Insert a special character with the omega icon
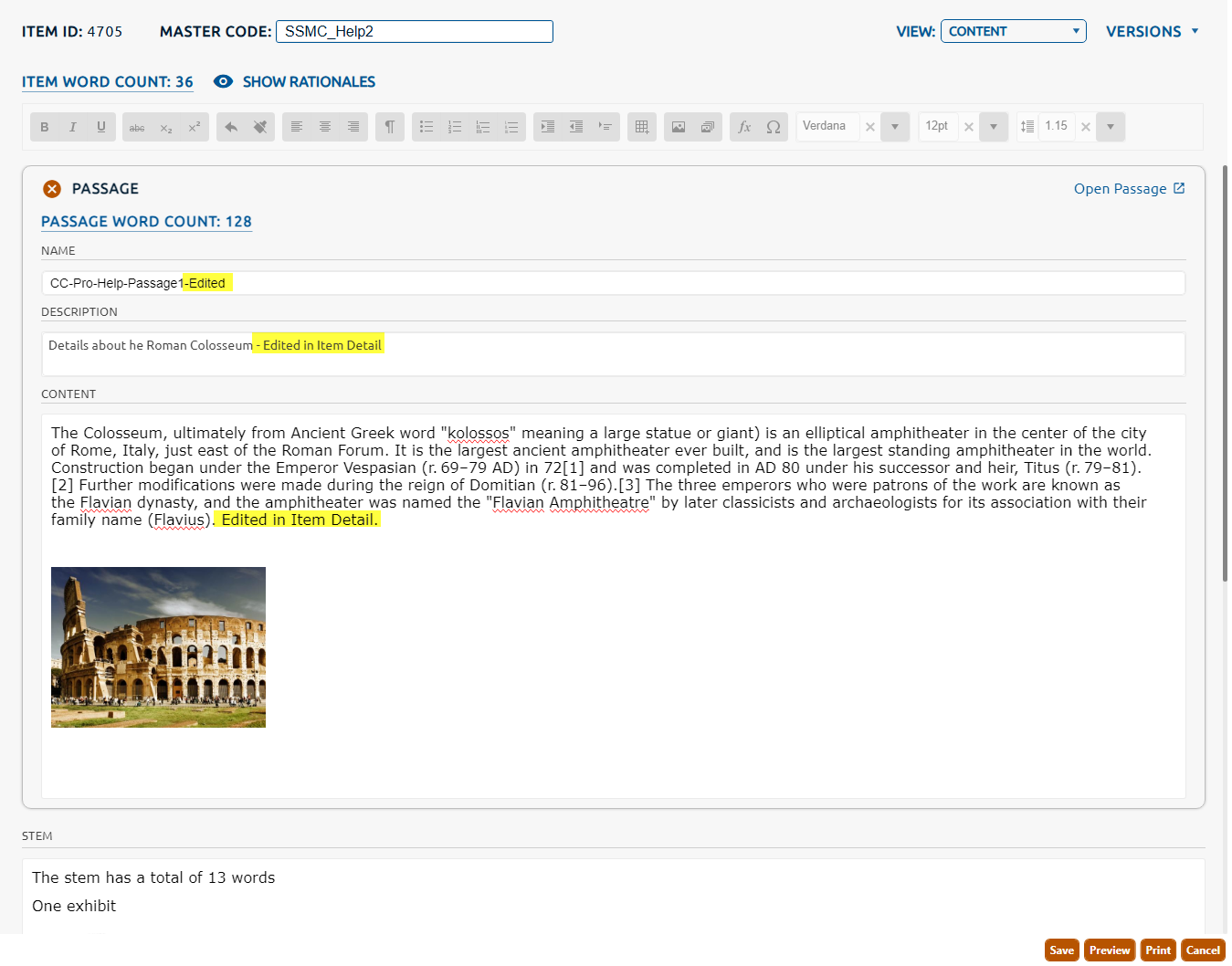 (x=774, y=127)
